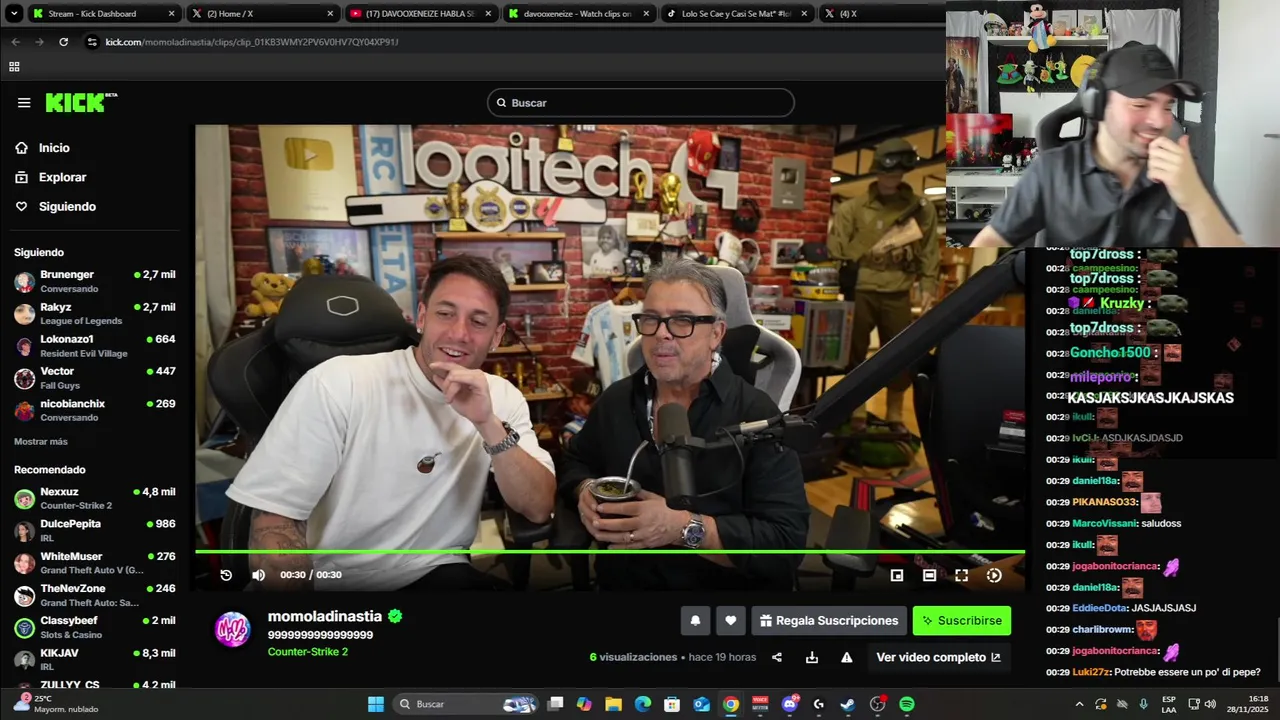Click the taskbar Buscar search box

[468, 704]
